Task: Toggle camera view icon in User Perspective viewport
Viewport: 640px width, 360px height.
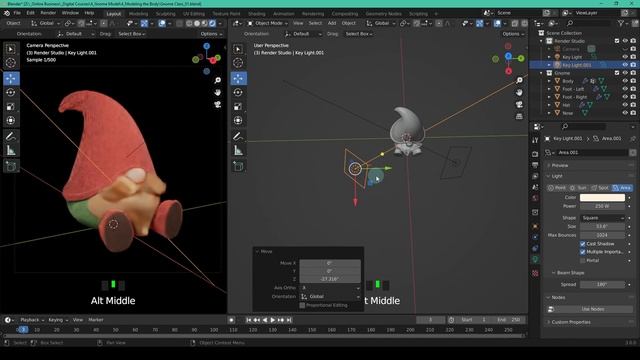Action: [519, 105]
